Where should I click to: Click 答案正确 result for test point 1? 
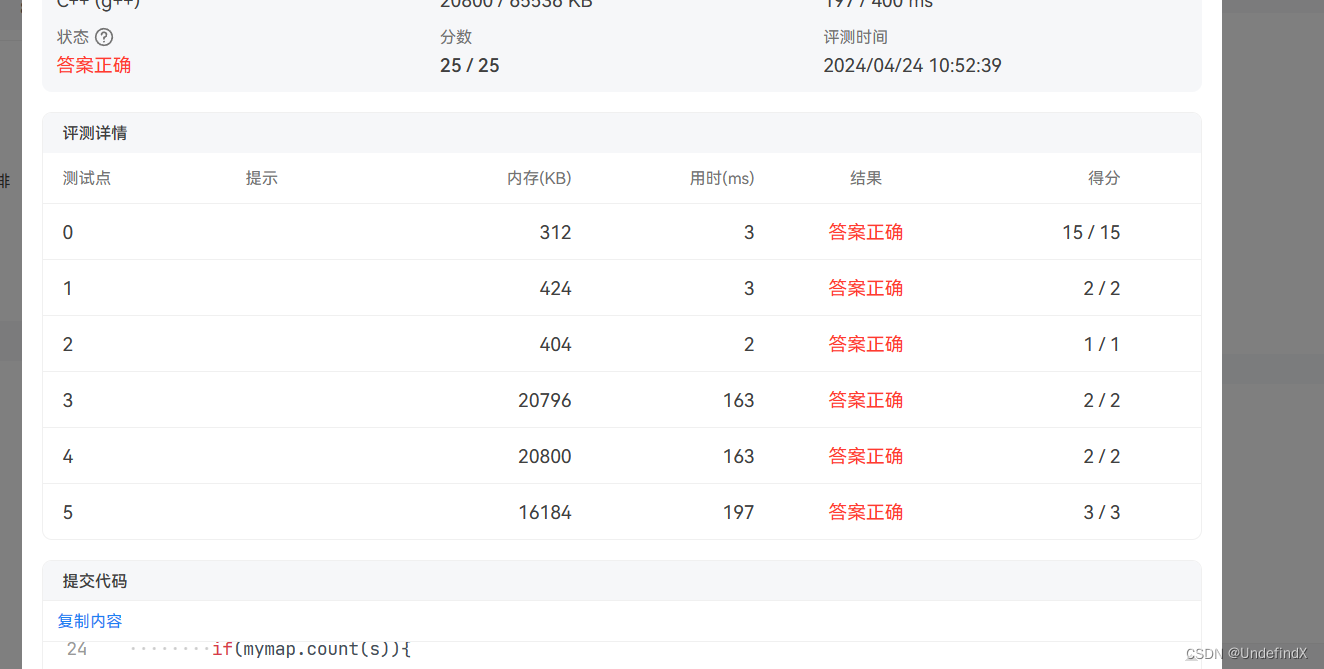click(865, 288)
